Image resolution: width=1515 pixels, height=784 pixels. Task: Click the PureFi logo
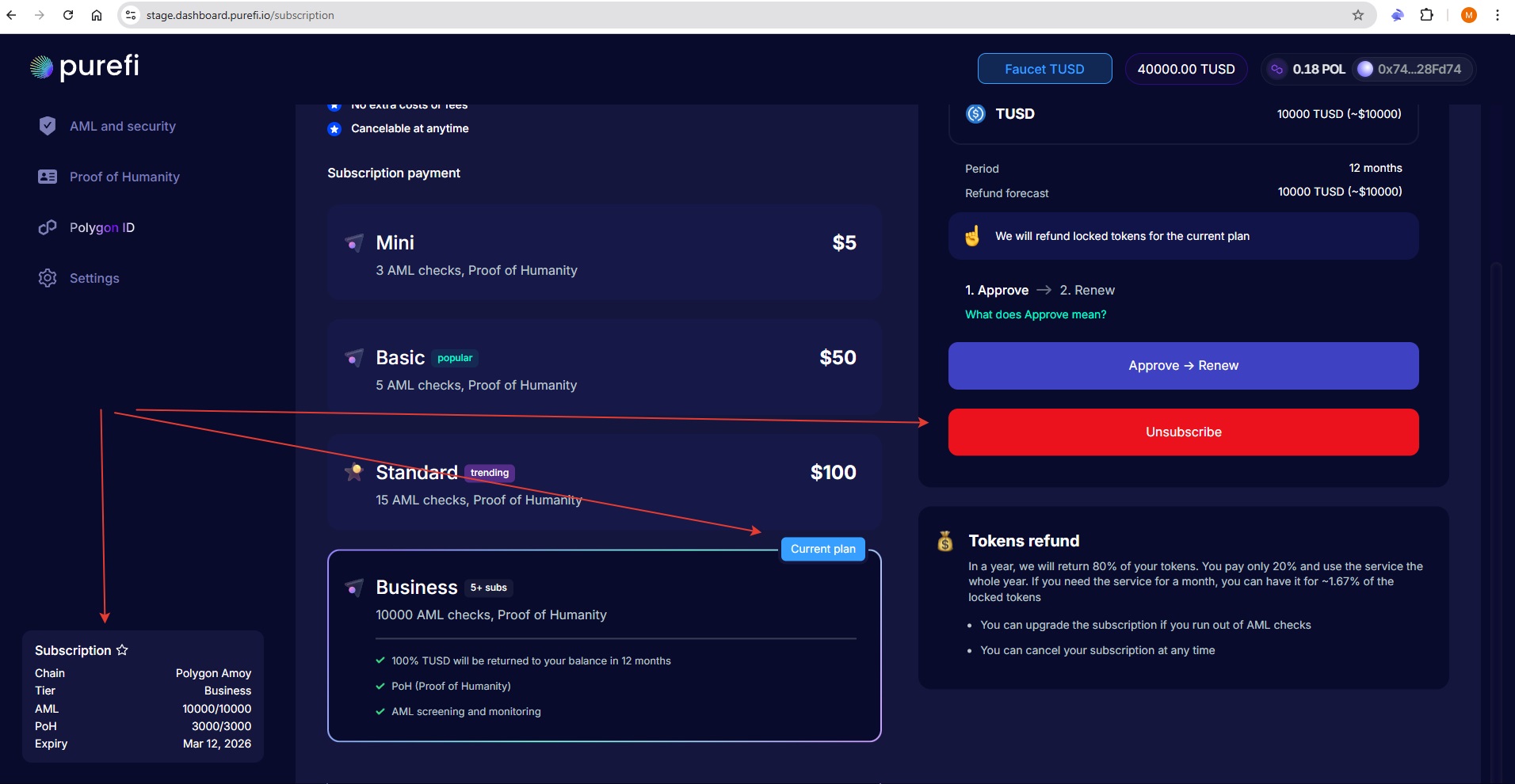pos(85,67)
